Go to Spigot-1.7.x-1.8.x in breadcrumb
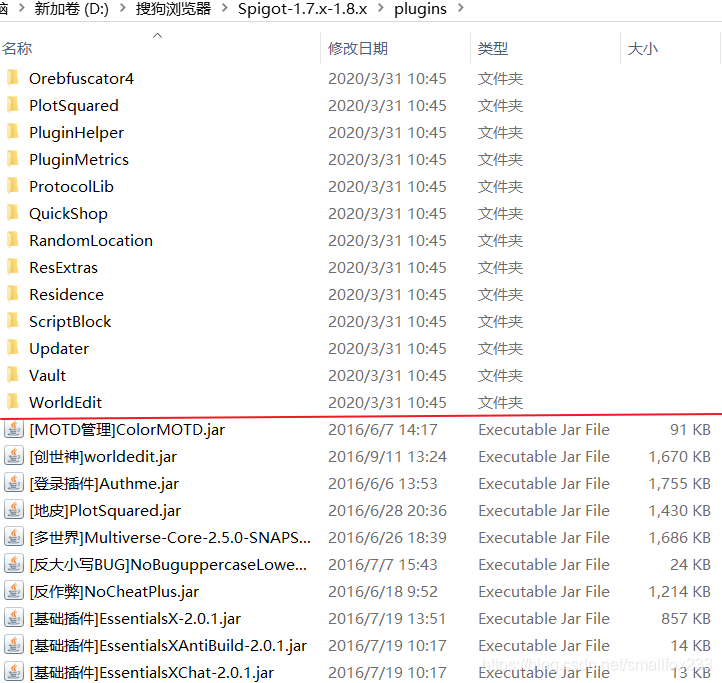The width and height of the screenshot is (722, 683). coord(303,9)
